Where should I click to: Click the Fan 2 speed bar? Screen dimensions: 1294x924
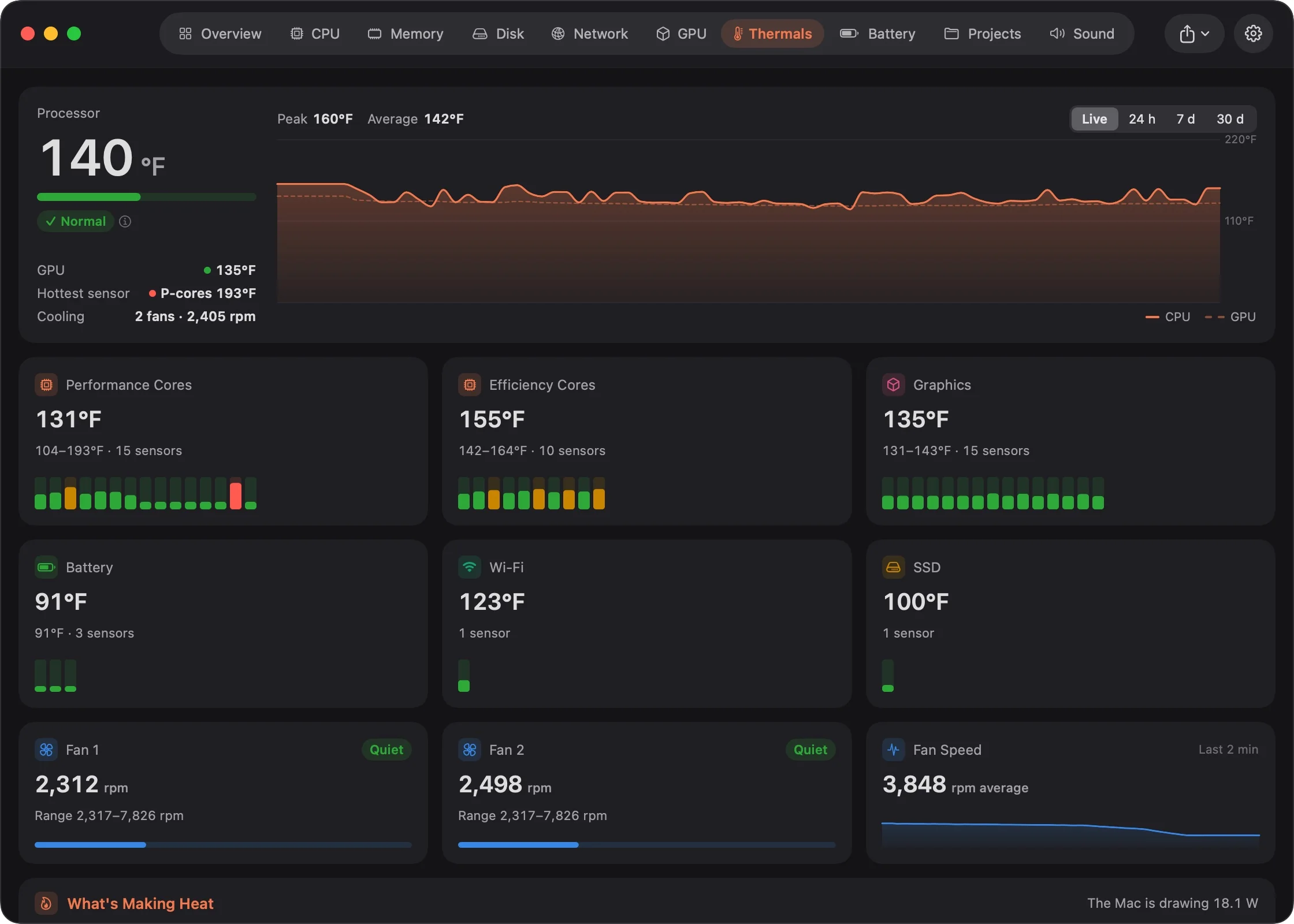point(646,845)
